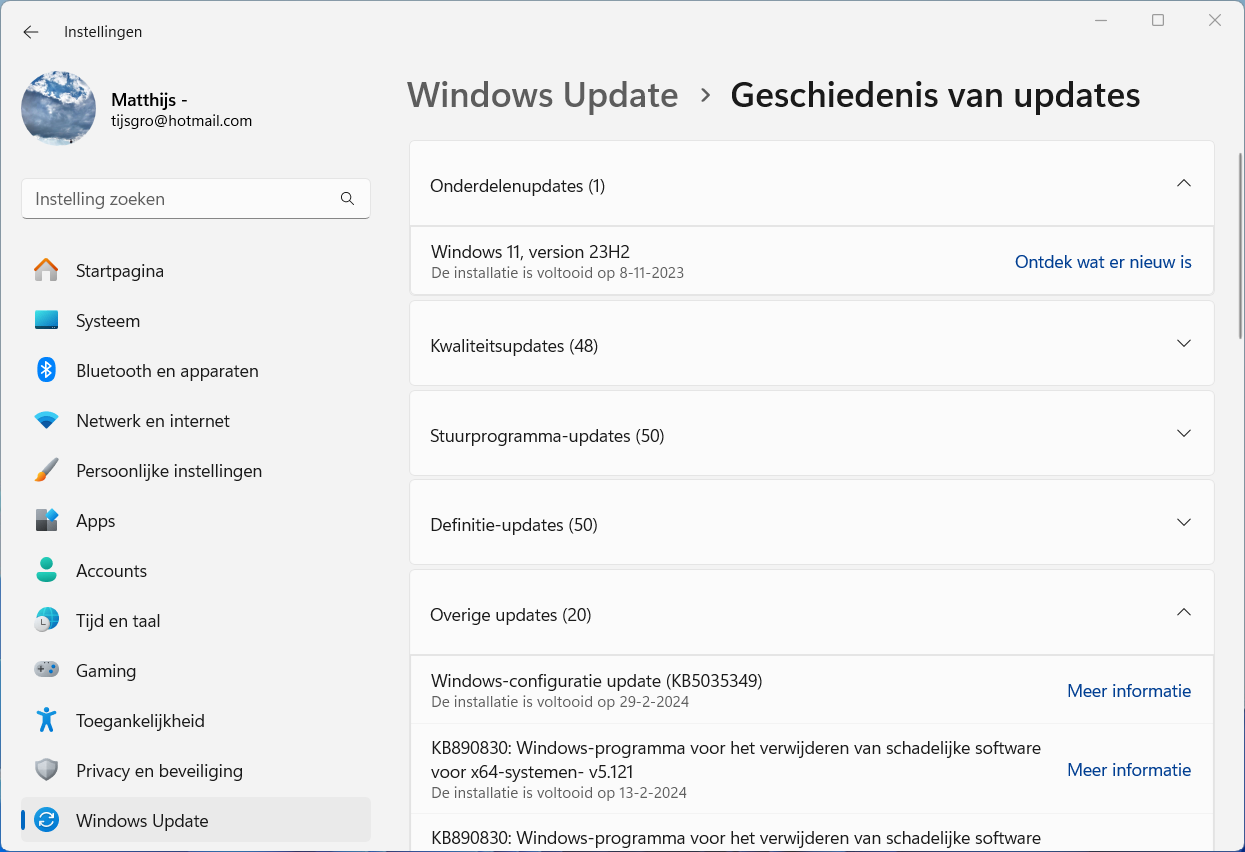Expand Kwaliteitsupdates (48) section
Viewport: 1245px width, 852px height.
pos(1184,344)
